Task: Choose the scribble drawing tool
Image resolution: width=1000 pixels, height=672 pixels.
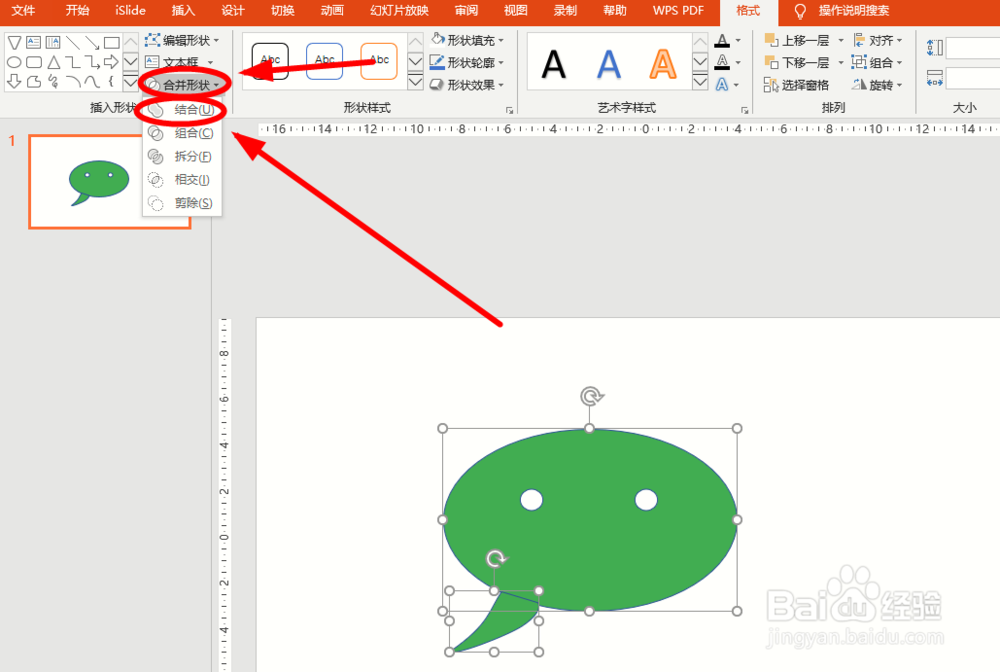Action: pos(54,82)
